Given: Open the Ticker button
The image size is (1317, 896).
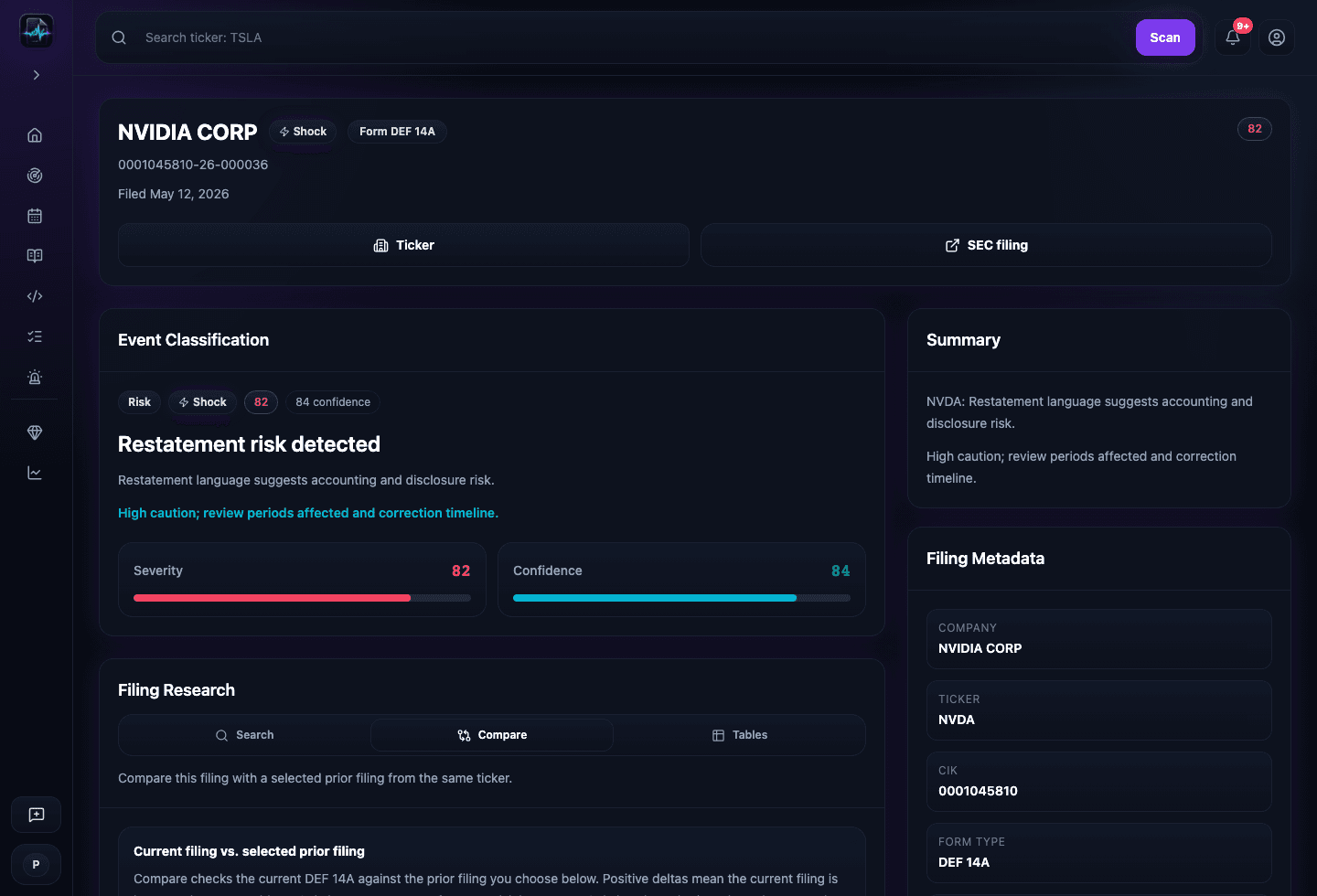Looking at the screenshot, I should 403,245.
